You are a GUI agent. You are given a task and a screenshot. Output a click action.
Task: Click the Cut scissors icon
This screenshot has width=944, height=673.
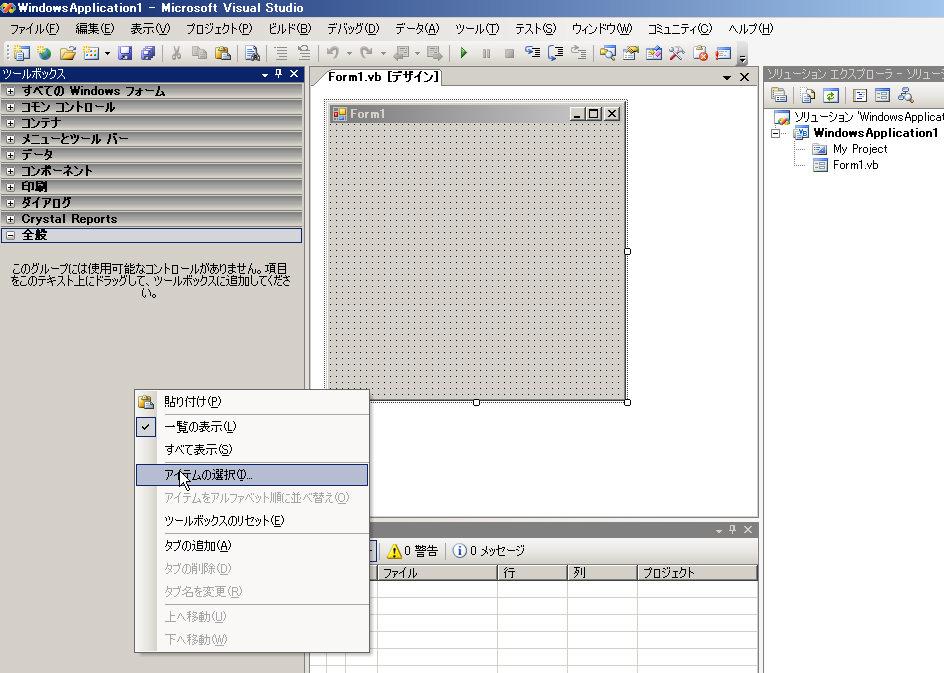[x=176, y=53]
